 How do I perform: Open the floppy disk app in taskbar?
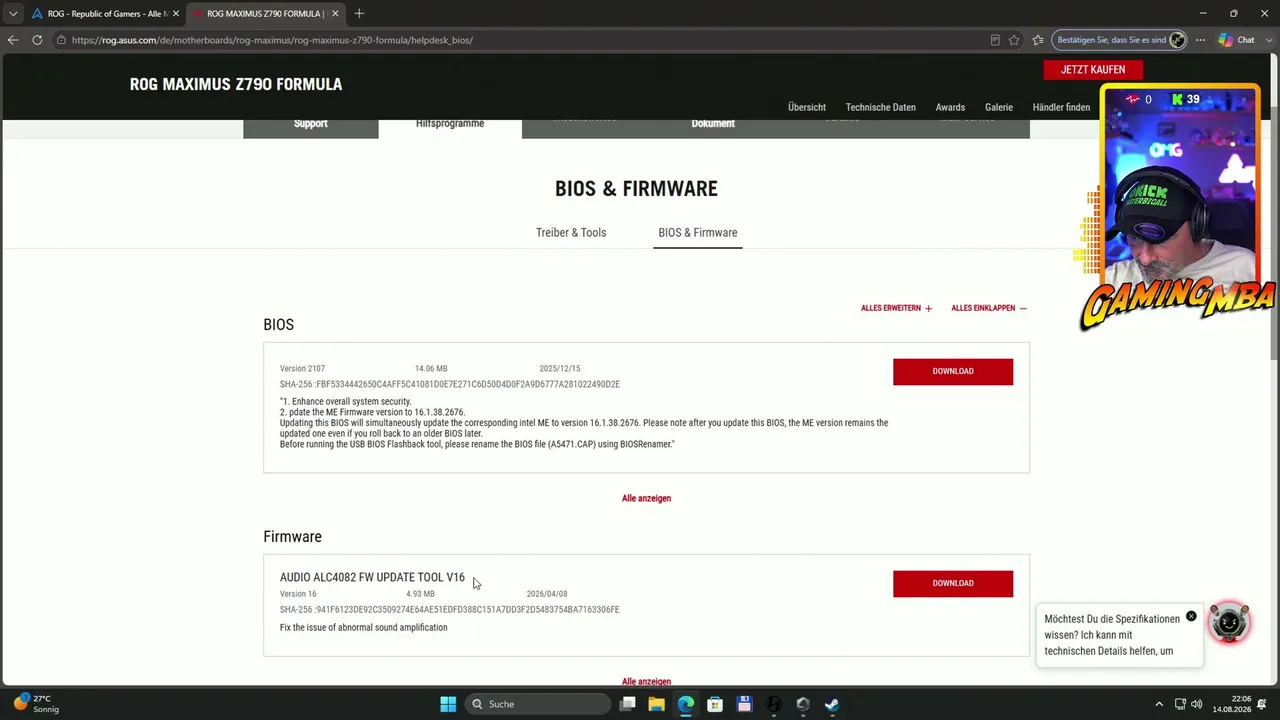[x=744, y=704]
